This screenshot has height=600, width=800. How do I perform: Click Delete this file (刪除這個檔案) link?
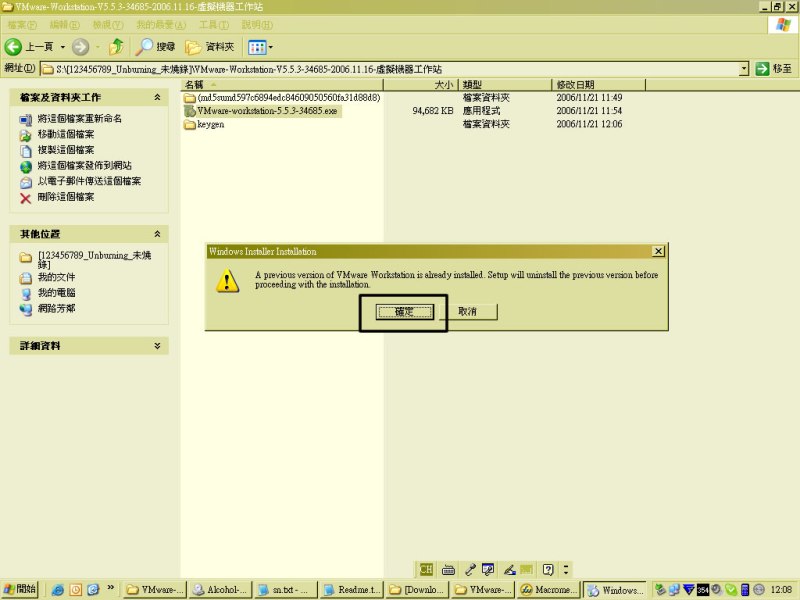66,197
